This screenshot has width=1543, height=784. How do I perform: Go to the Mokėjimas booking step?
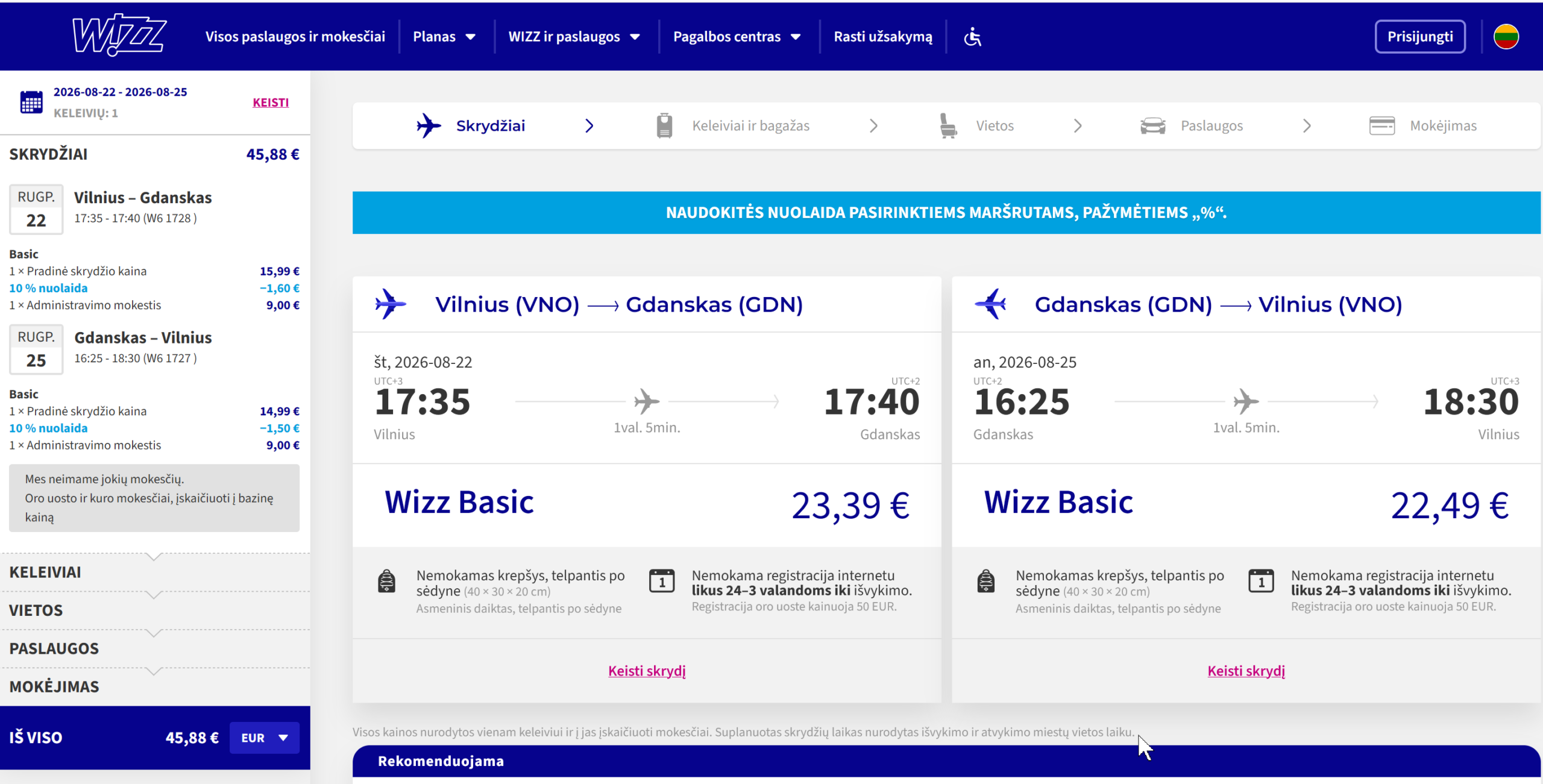(1423, 126)
